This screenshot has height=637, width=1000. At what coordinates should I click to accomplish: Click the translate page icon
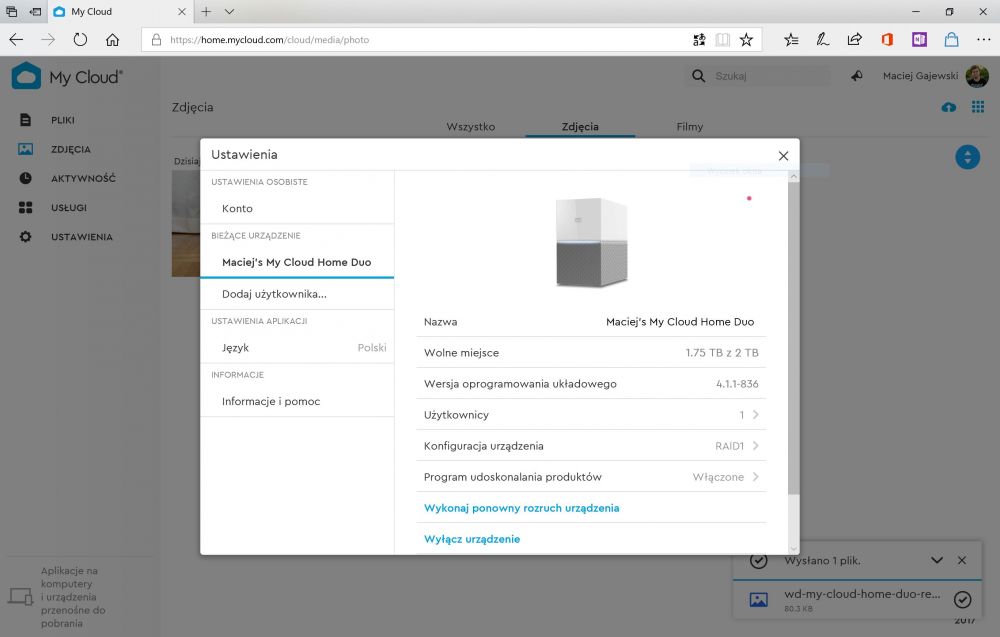699,40
